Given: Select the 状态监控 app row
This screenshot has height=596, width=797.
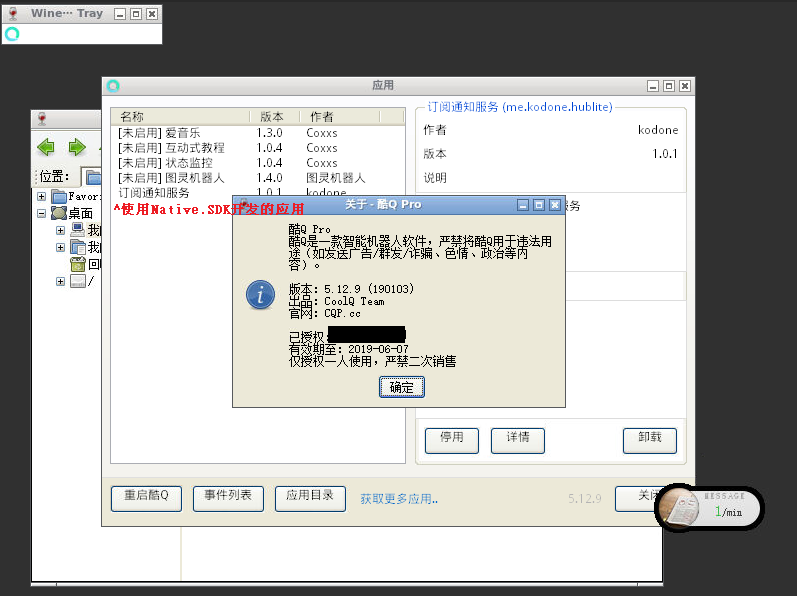Looking at the screenshot, I should [258, 163].
